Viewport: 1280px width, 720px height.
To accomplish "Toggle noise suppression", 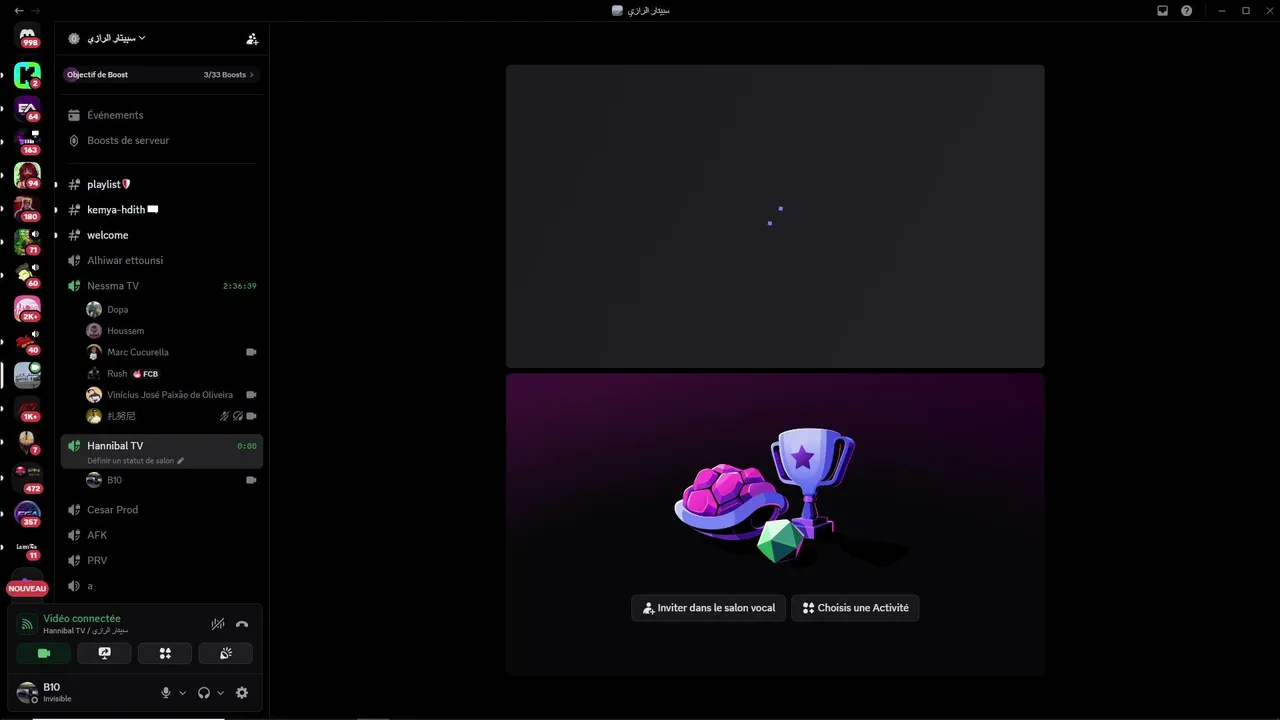I will click(x=217, y=624).
